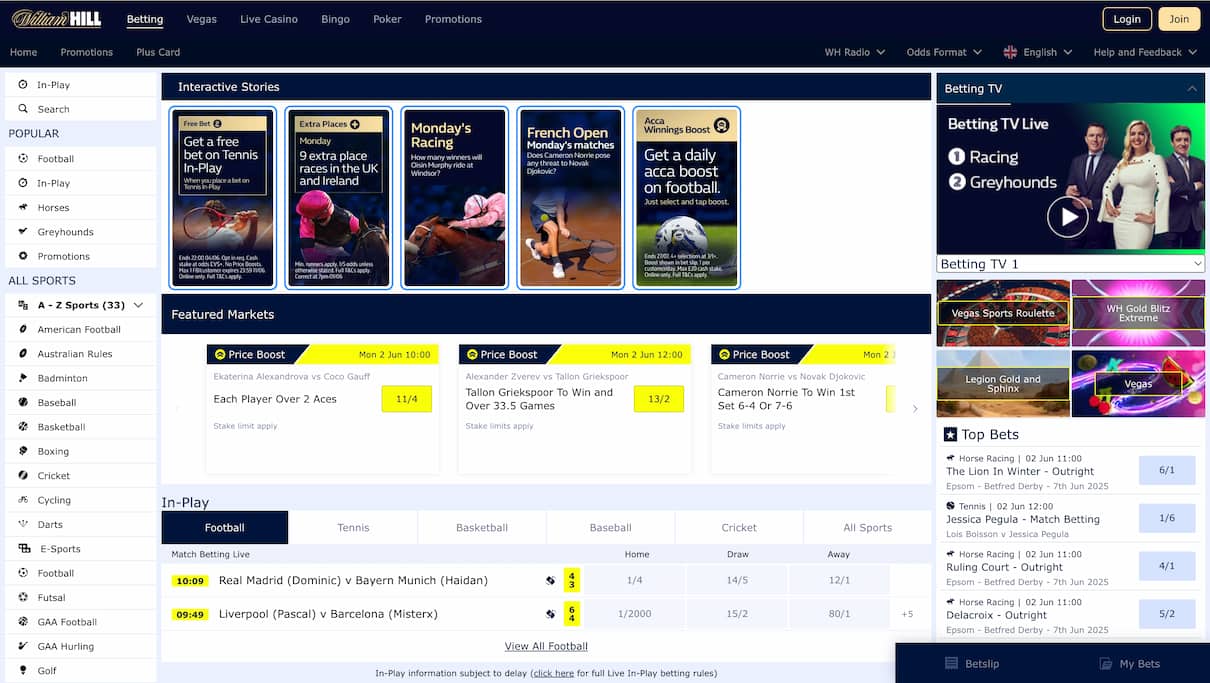Open the Odds Format dropdown
1210x683 pixels.
tap(944, 52)
